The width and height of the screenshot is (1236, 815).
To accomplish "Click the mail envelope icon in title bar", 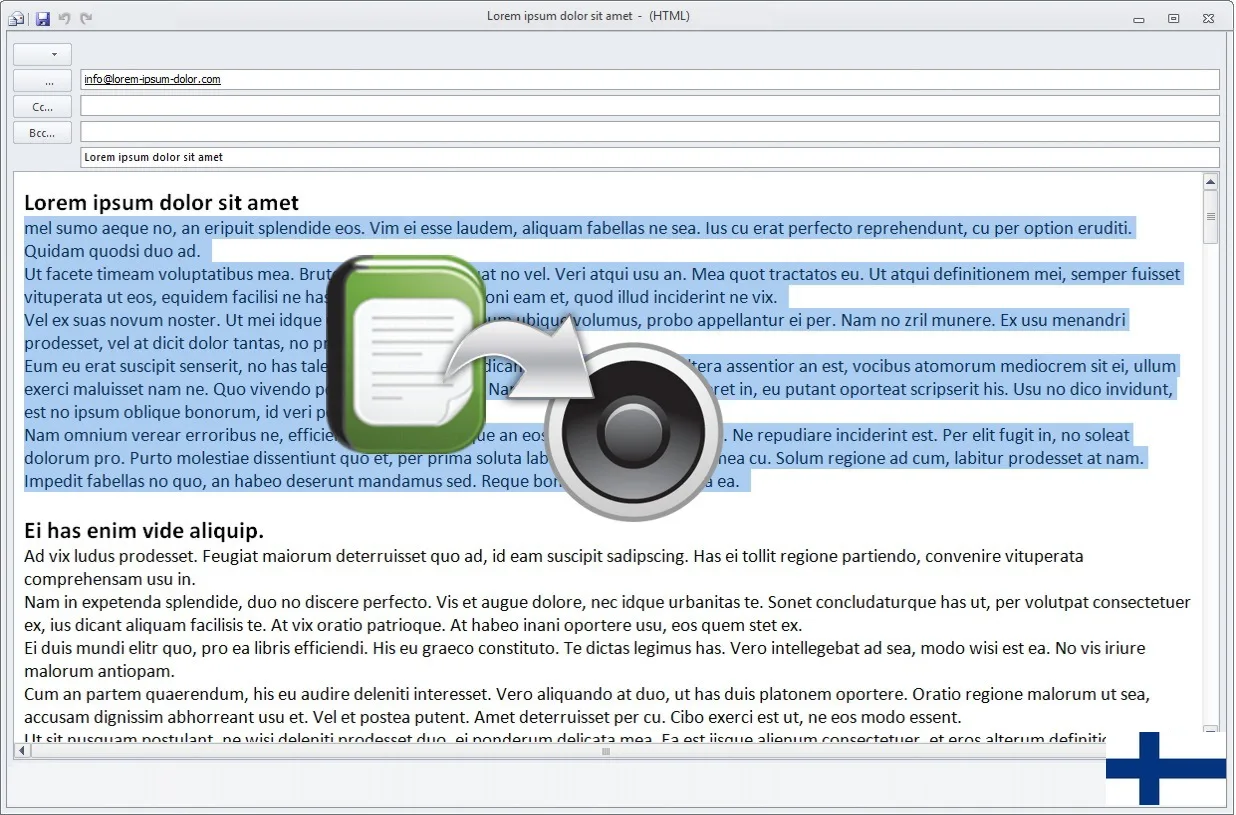I will click(x=18, y=18).
